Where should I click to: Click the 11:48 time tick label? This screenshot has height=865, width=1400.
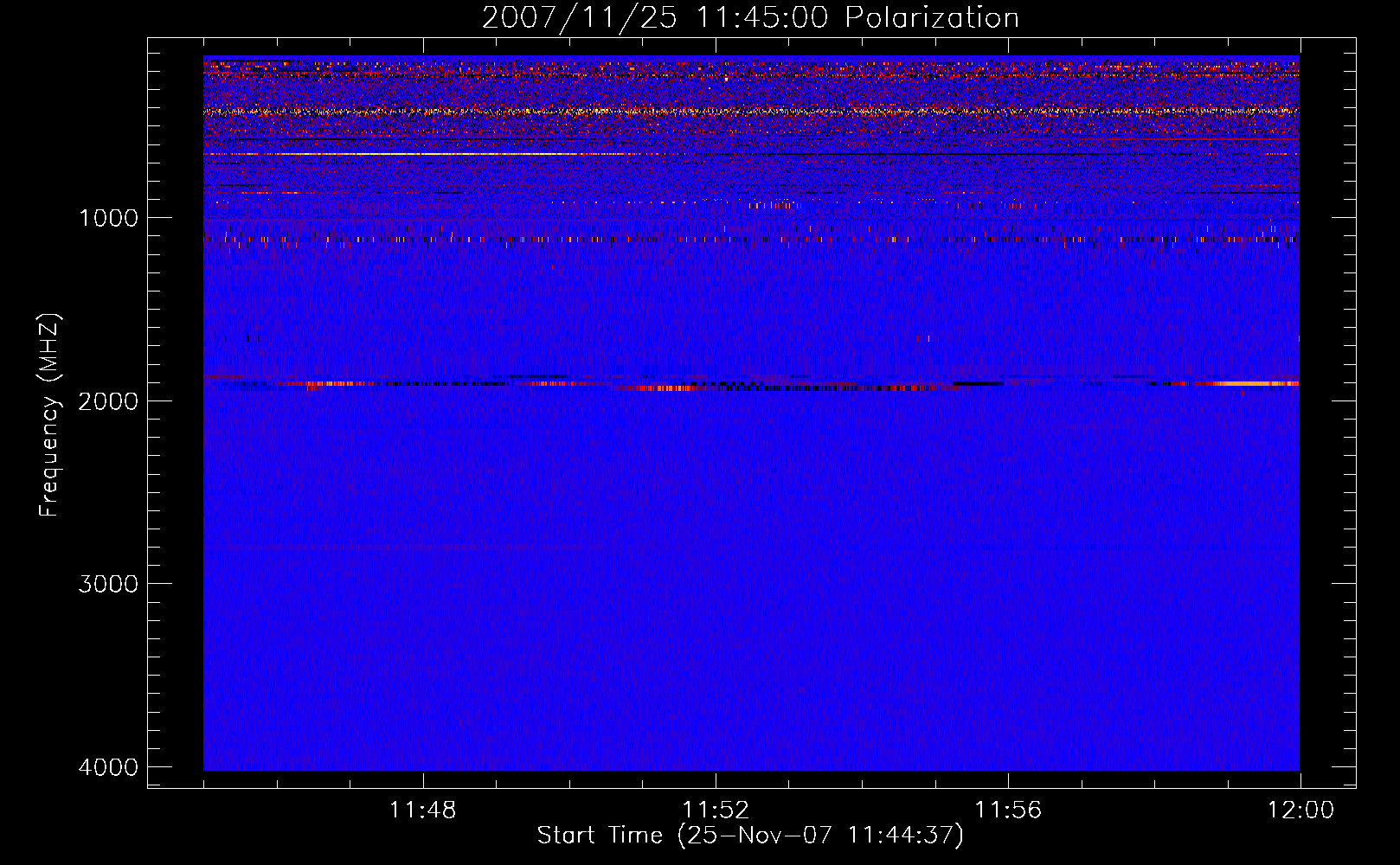point(423,811)
